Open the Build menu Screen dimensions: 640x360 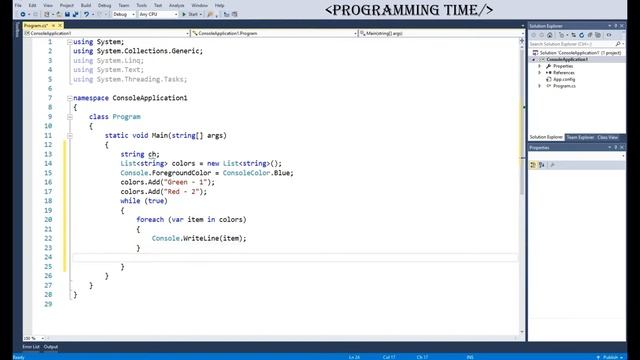point(86,5)
